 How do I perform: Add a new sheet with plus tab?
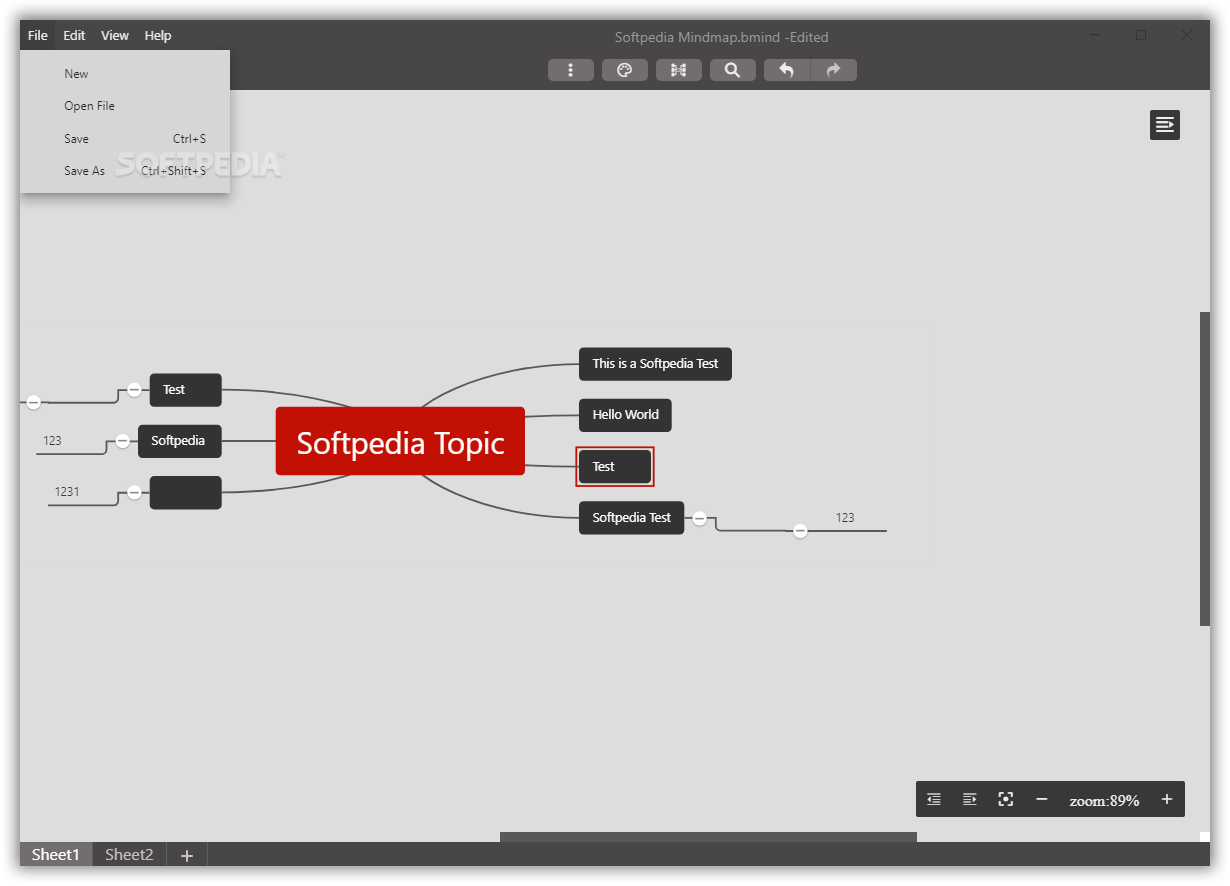(187, 855)
